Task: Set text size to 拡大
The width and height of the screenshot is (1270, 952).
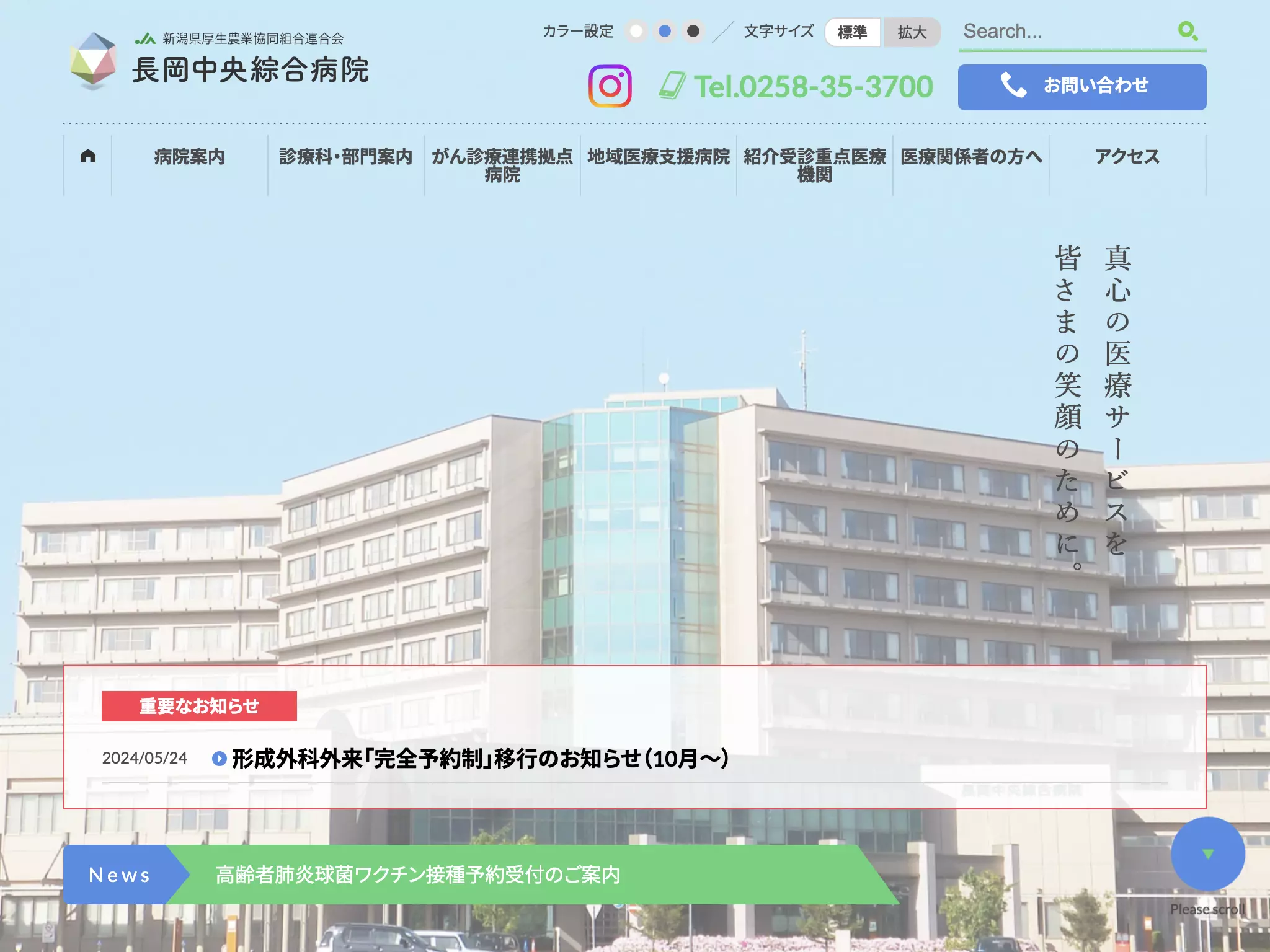Action: click(x=912, y=32)
